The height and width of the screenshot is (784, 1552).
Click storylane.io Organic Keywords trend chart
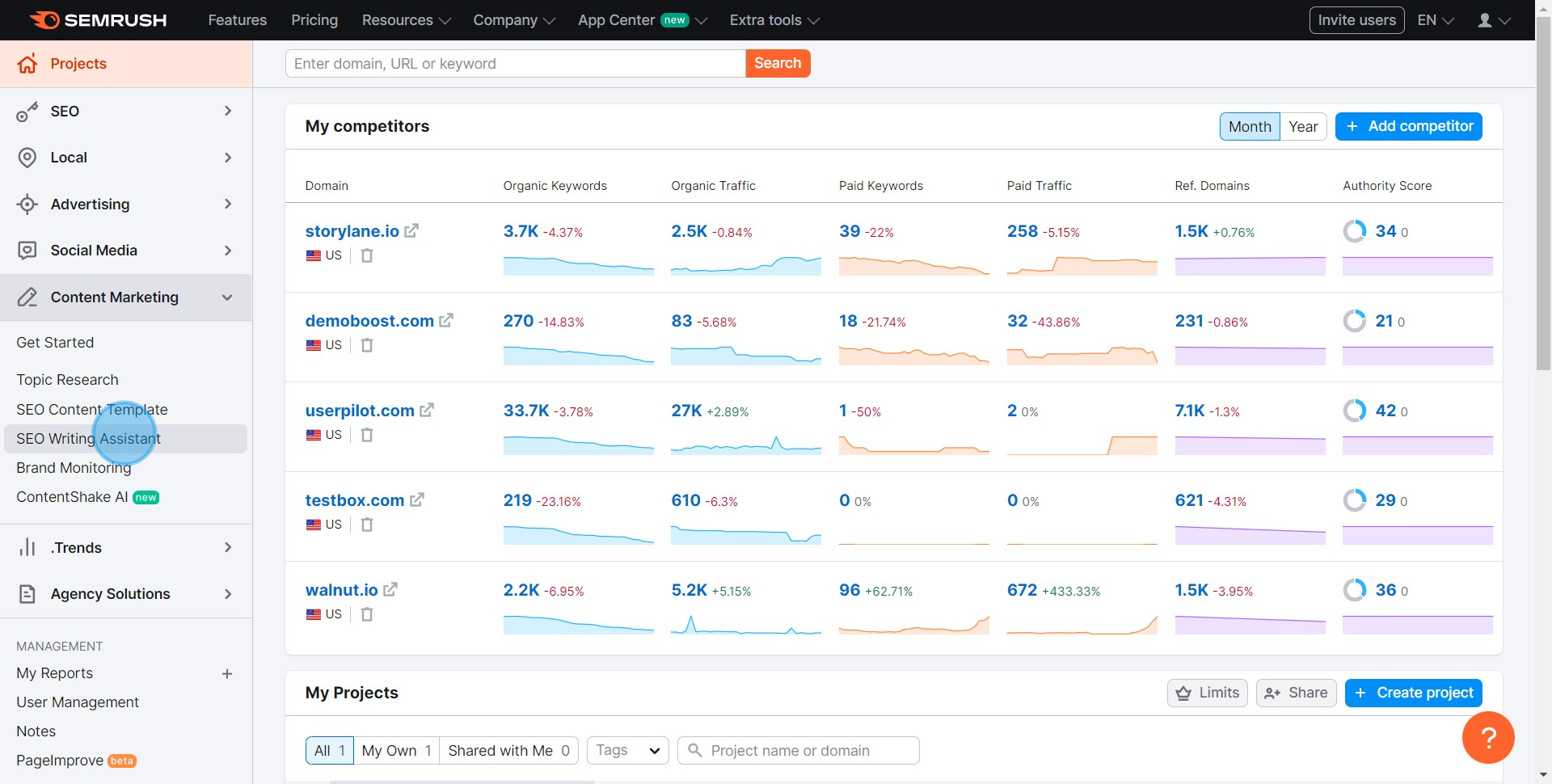click(x=579, y=265)
